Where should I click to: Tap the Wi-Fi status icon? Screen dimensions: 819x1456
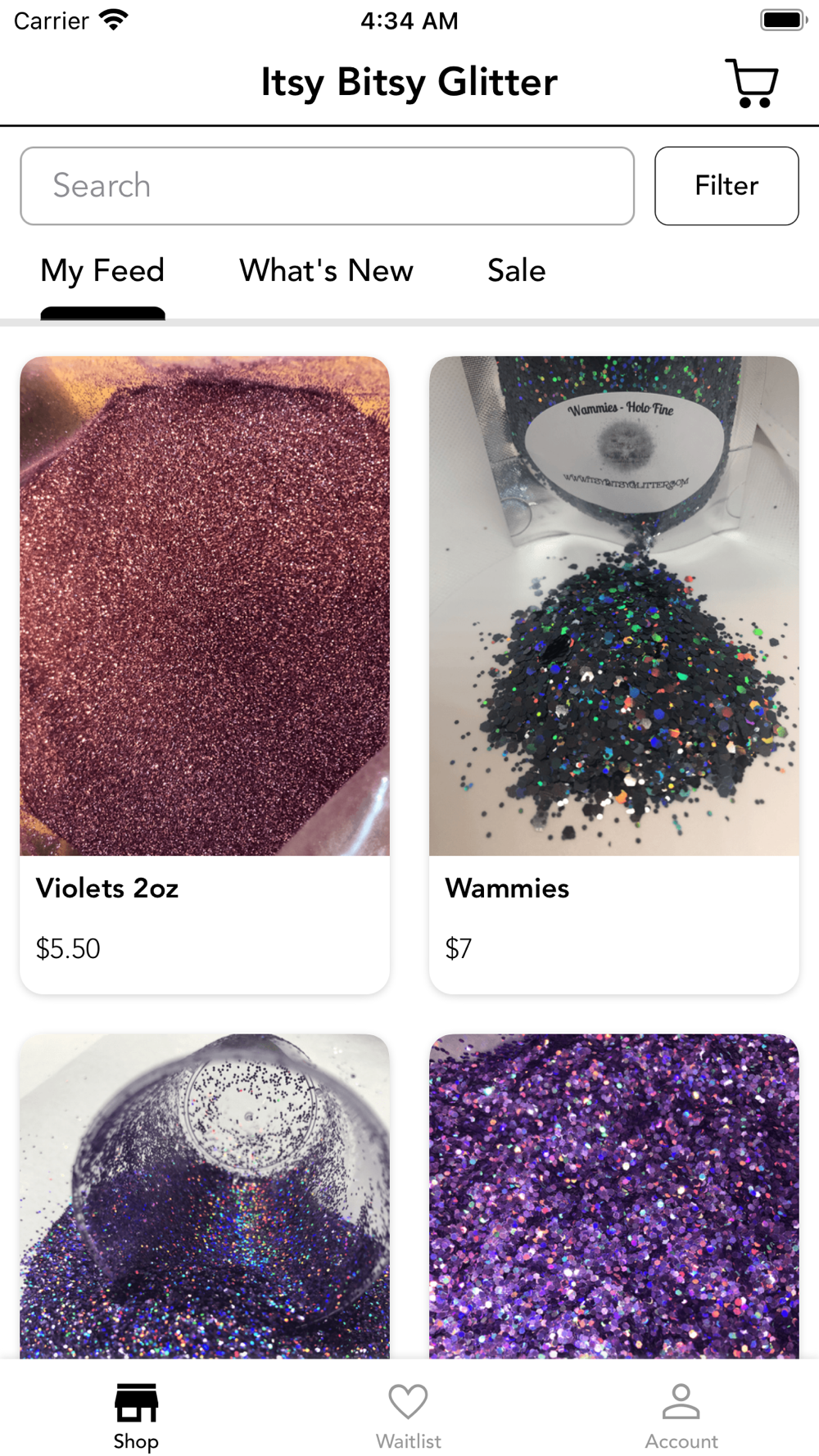114,20
